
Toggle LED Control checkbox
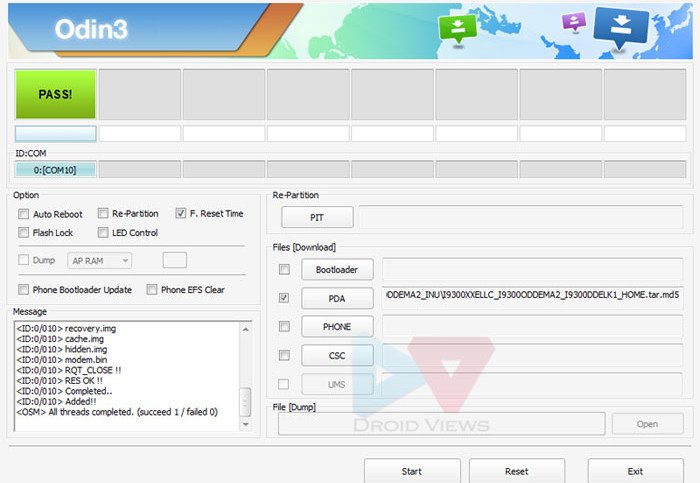[x=103, y=233]
